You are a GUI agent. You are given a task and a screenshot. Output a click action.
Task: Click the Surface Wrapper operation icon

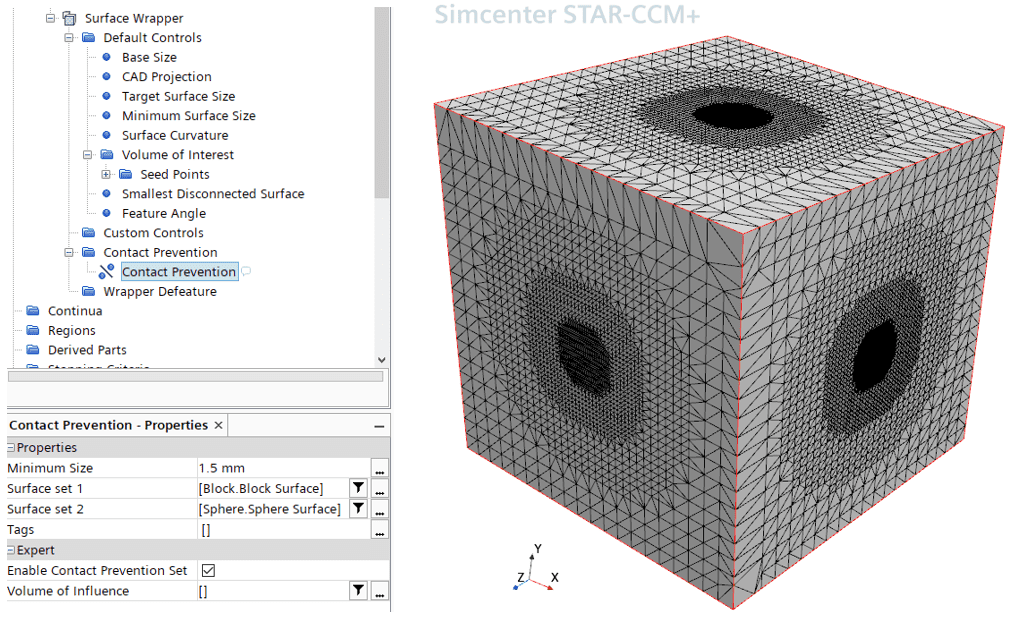[x=69, y=18]
